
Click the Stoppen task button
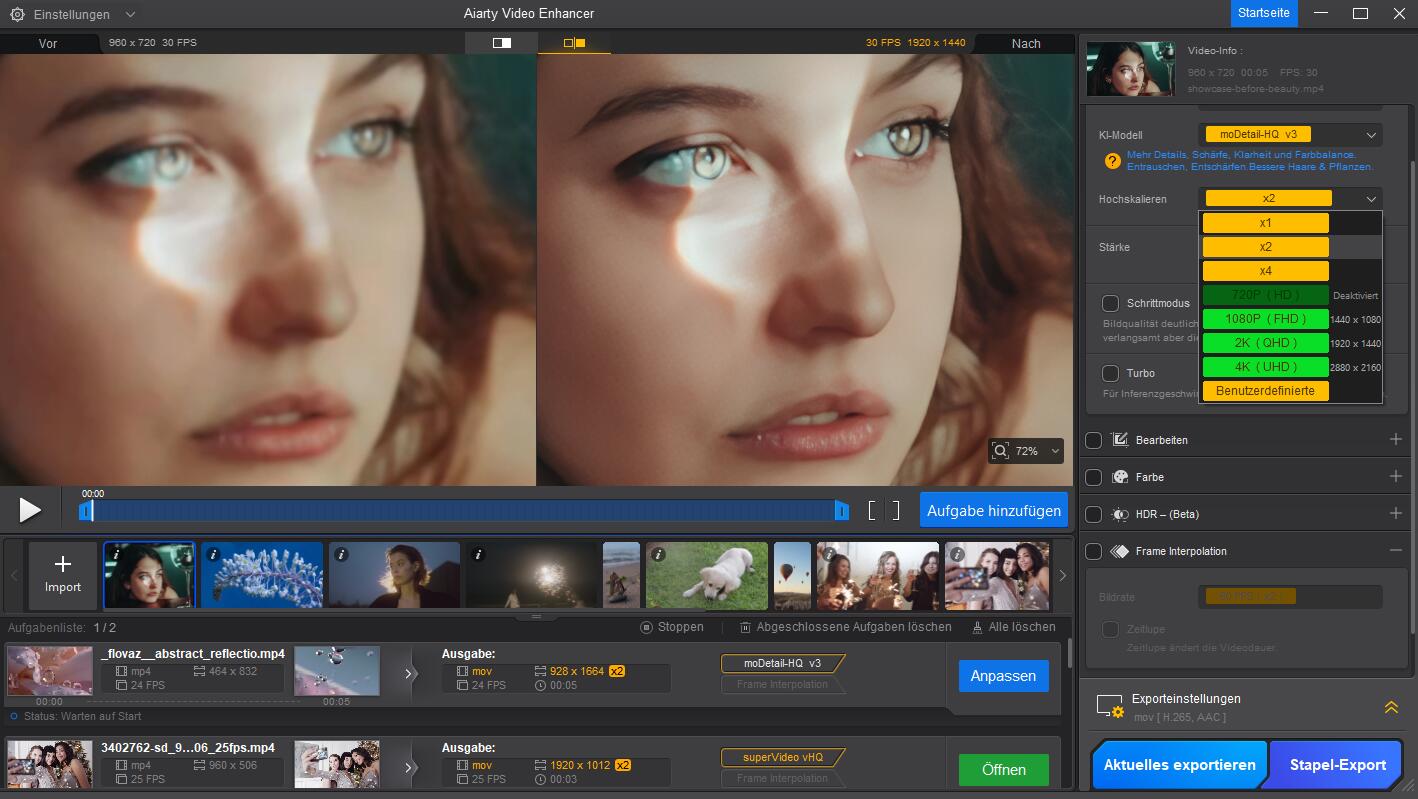pyautogui.click(x=672, y=627)
